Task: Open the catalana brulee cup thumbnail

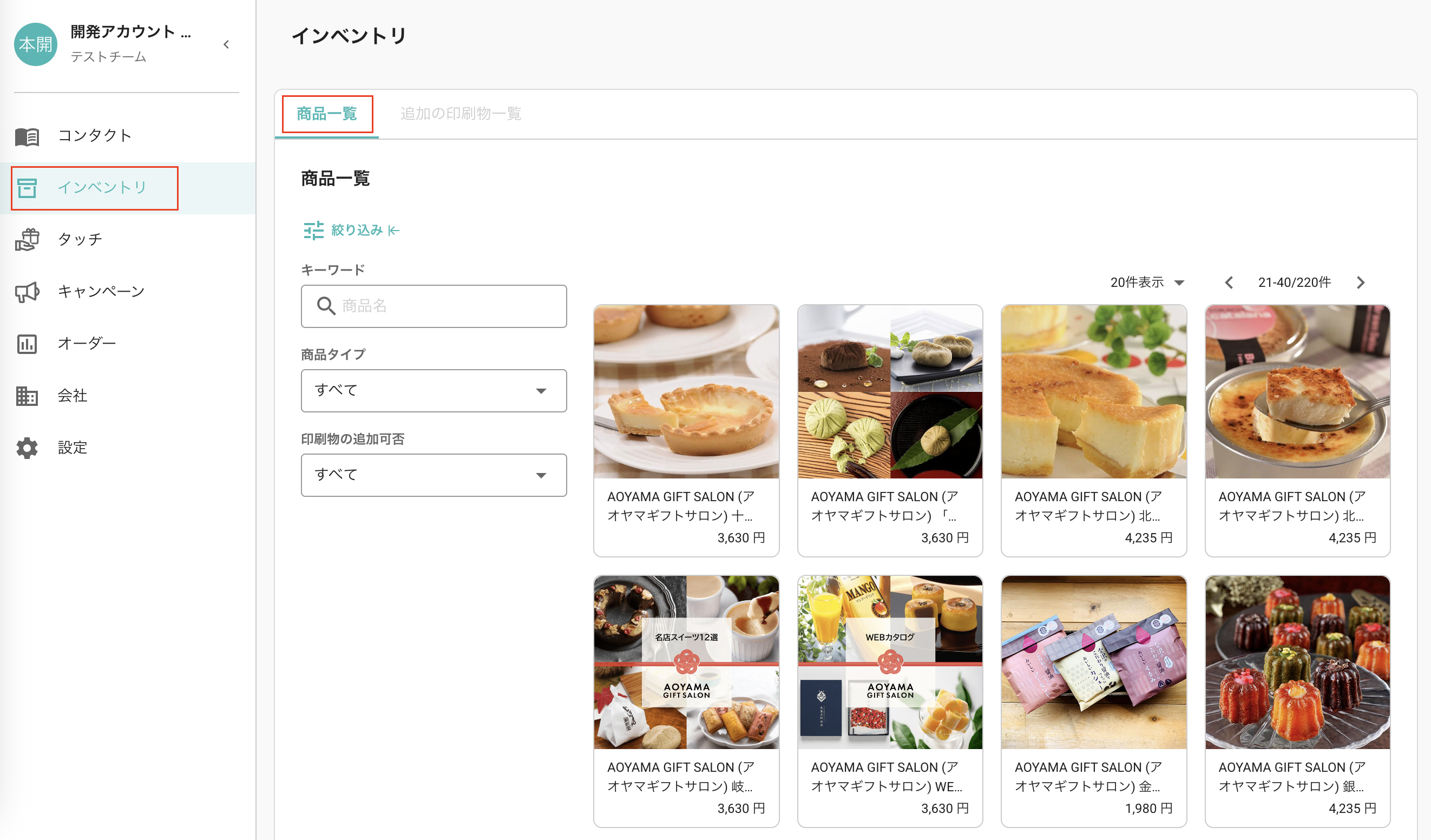Action: [1297, 391]
